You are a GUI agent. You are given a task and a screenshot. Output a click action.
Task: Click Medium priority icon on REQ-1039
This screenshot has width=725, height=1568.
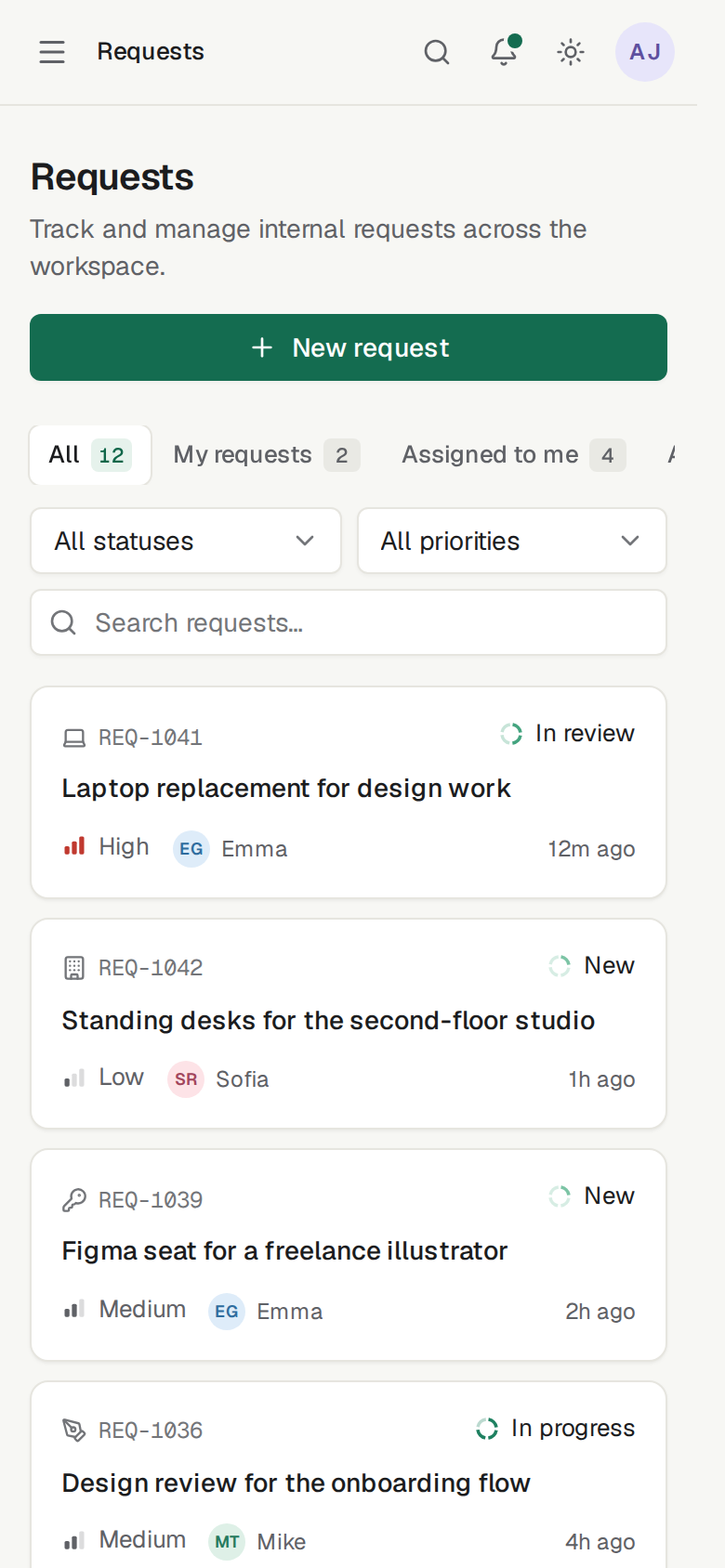[x=74, y=1309]
